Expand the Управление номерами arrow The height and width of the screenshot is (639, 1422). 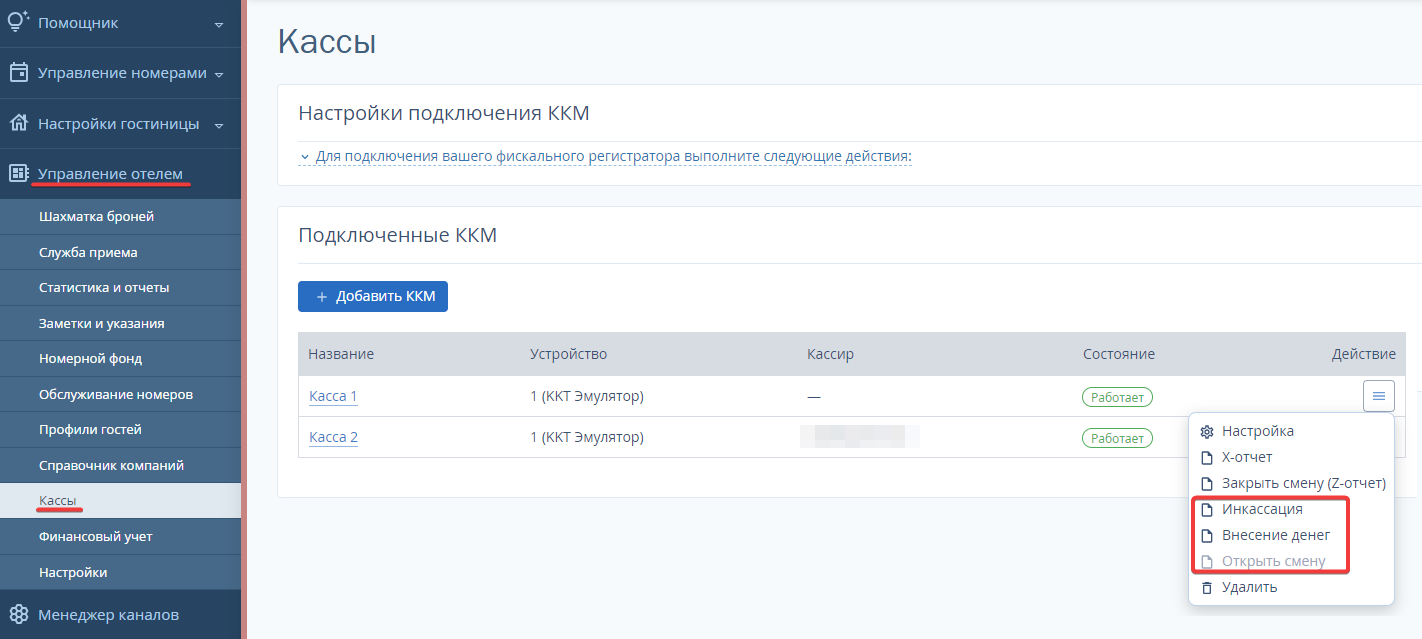point(219,74)
